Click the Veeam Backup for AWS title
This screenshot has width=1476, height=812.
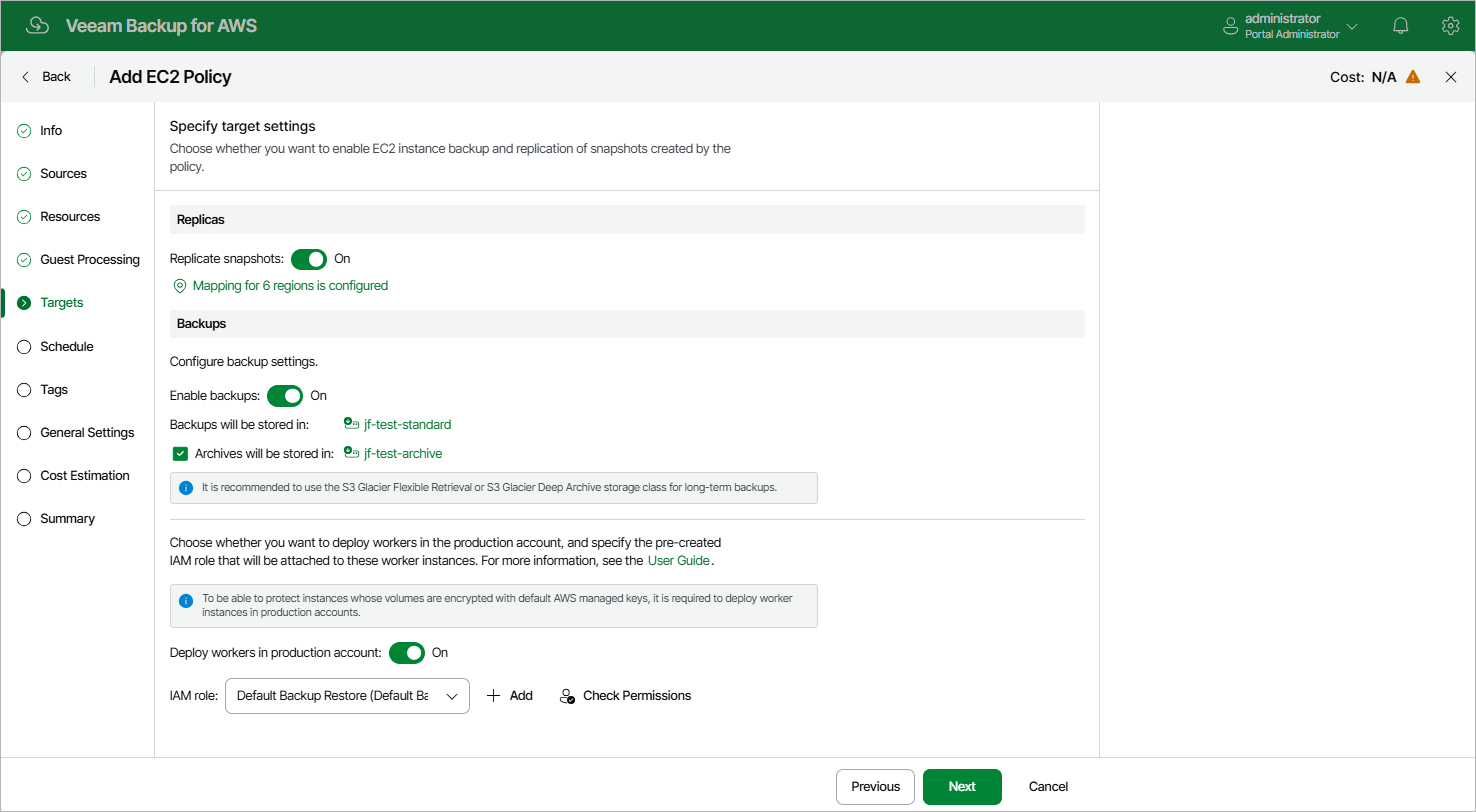tap(161, 26)
